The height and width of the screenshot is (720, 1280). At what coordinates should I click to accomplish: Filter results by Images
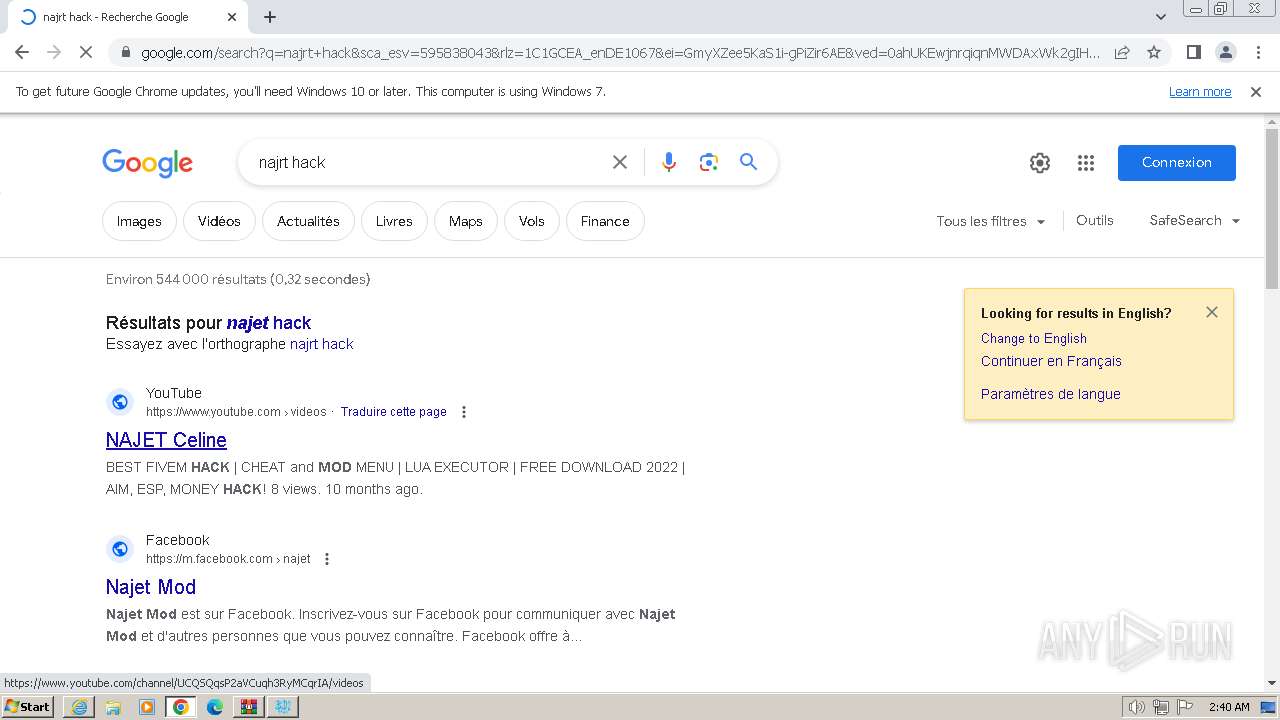[139, 221]
